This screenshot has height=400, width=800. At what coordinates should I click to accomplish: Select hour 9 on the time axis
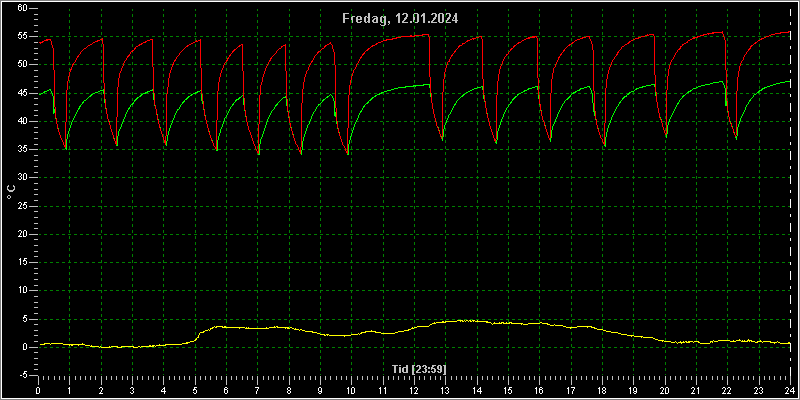tap(320, 390)
